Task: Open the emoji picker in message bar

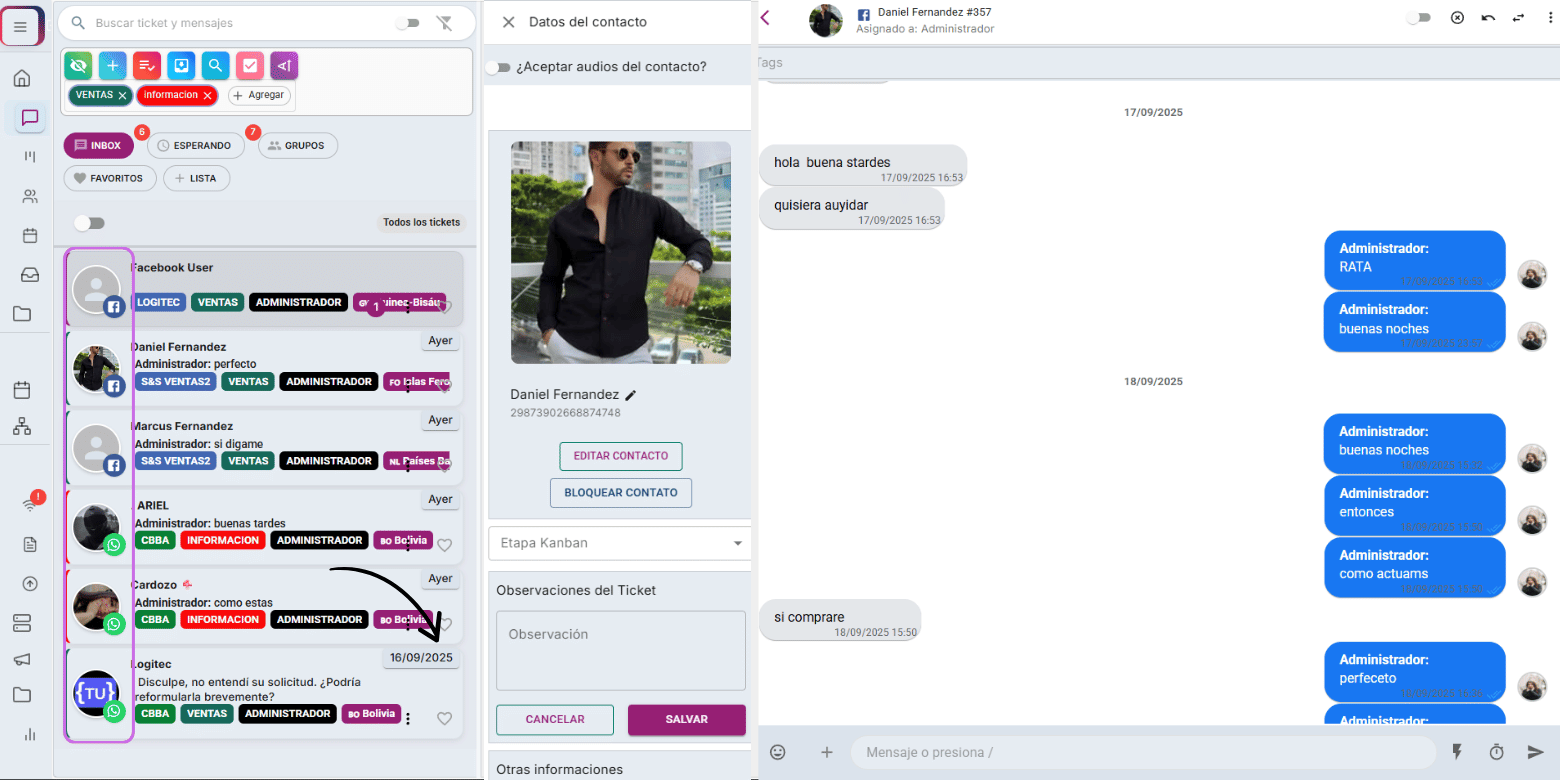Action: 777,752
